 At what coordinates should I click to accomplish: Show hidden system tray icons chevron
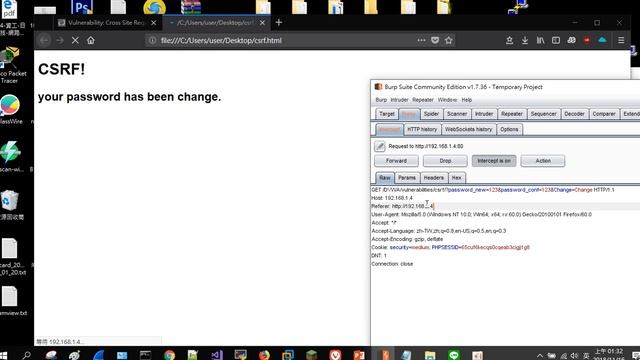tap(540, 356)
